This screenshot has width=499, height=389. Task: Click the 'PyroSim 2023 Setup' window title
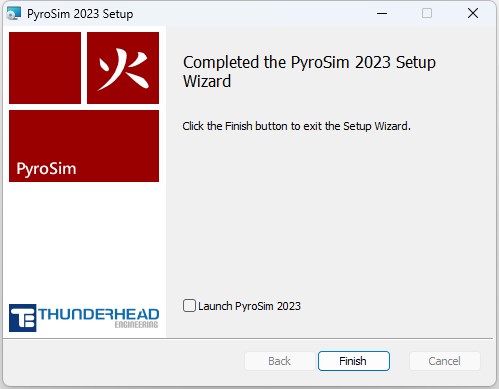(x=80, y=14)
